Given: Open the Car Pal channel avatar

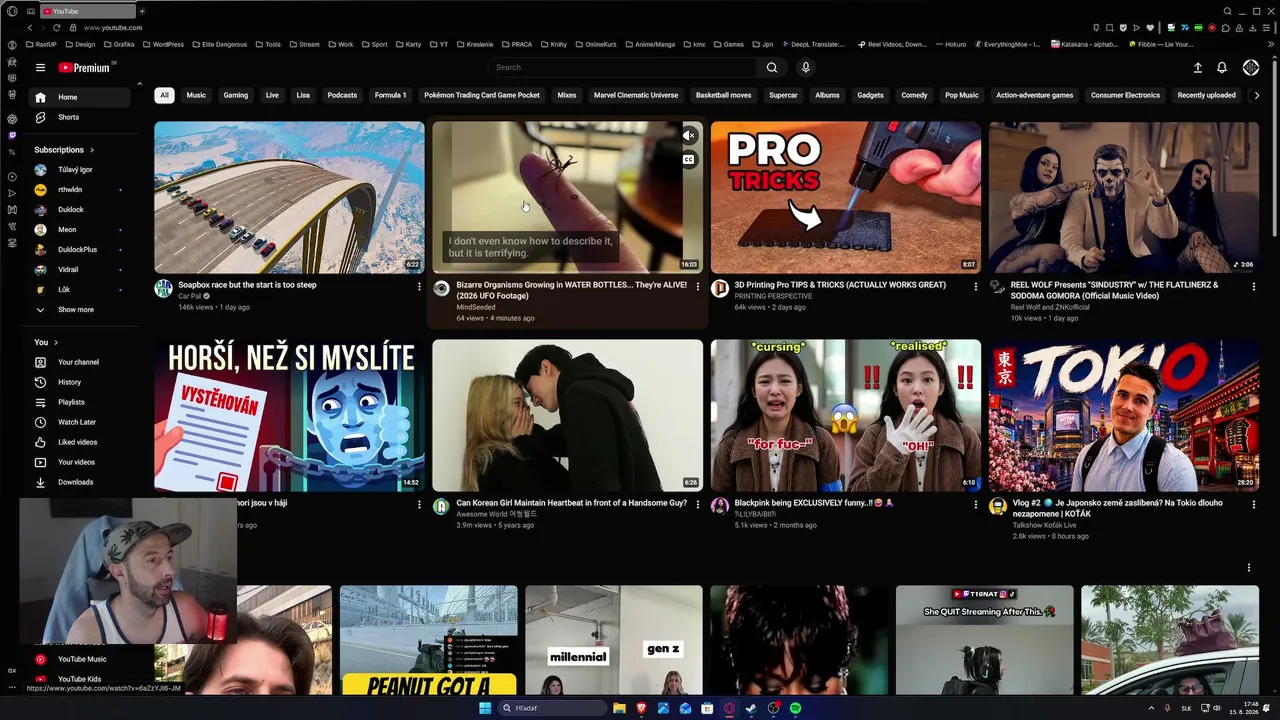Looking at the screenshot, I should 163,289.
